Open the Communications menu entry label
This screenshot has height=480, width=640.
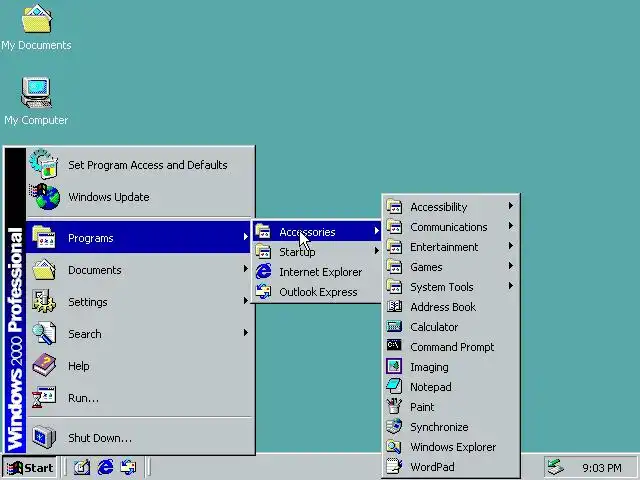(x=449, y=227)
